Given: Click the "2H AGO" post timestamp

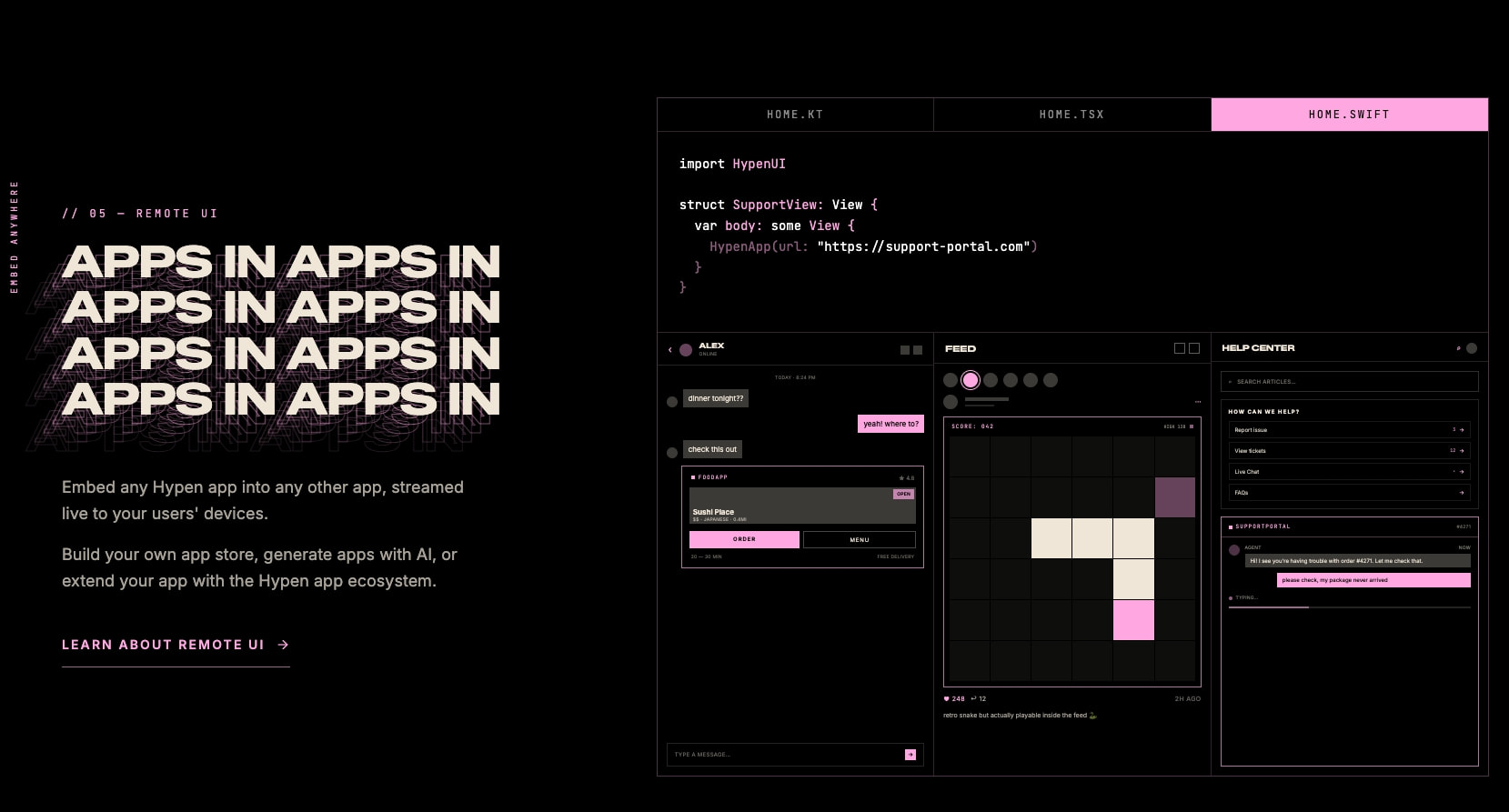Looking at the screenshot, I should [1187, 699].
